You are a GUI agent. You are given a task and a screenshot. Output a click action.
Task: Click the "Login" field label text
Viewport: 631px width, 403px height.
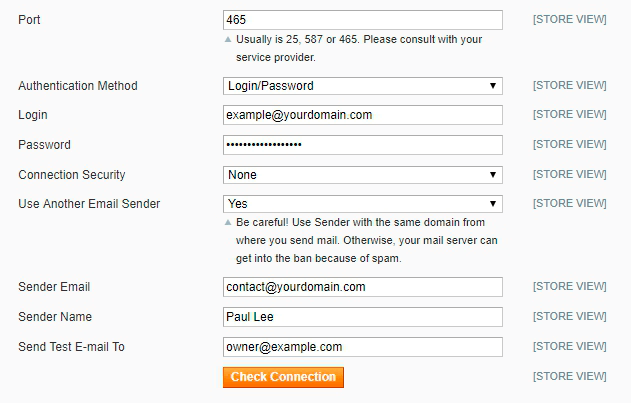click(33, 115)
